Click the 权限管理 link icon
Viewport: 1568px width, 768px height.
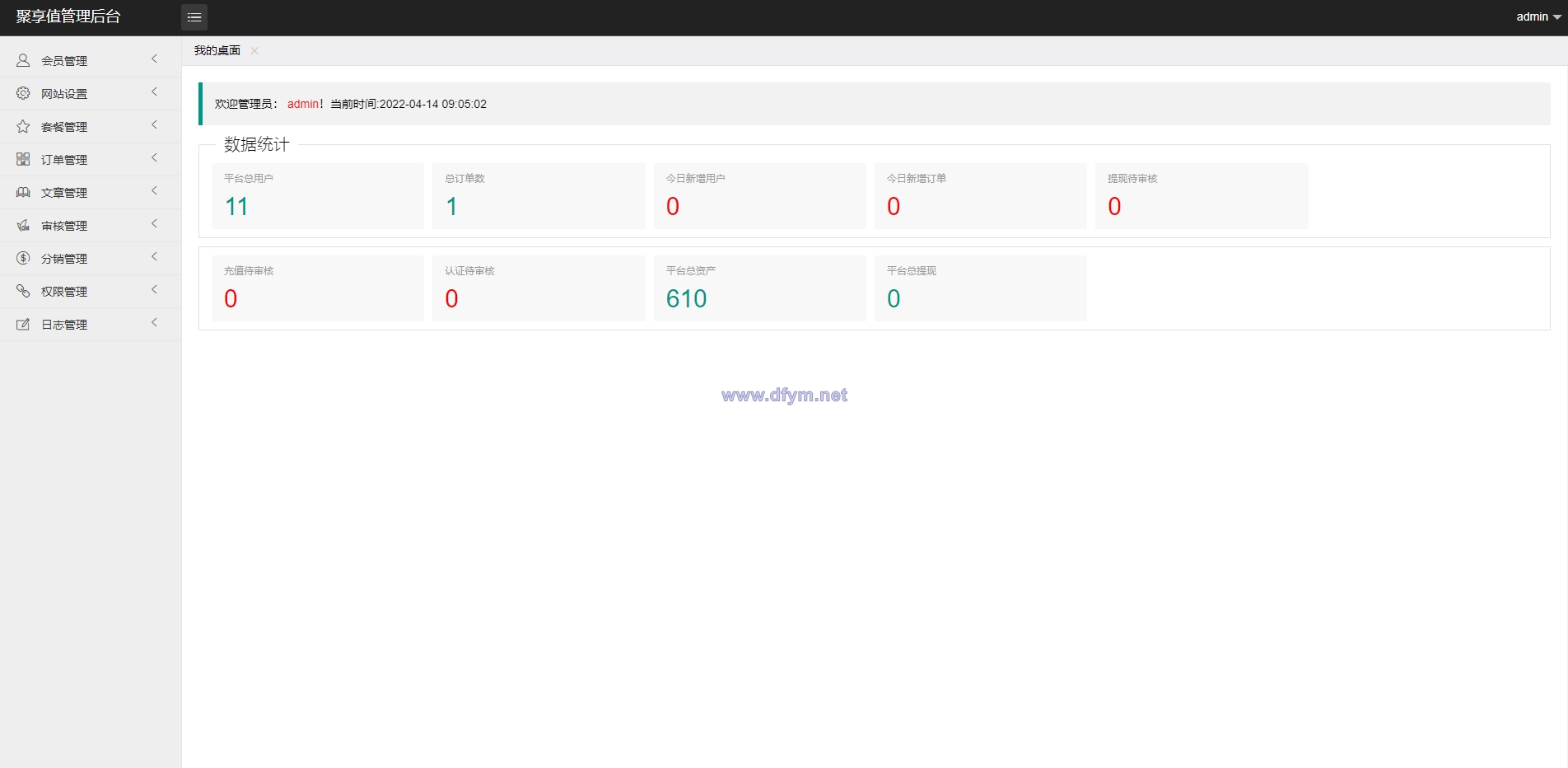(x=23, y=291)
